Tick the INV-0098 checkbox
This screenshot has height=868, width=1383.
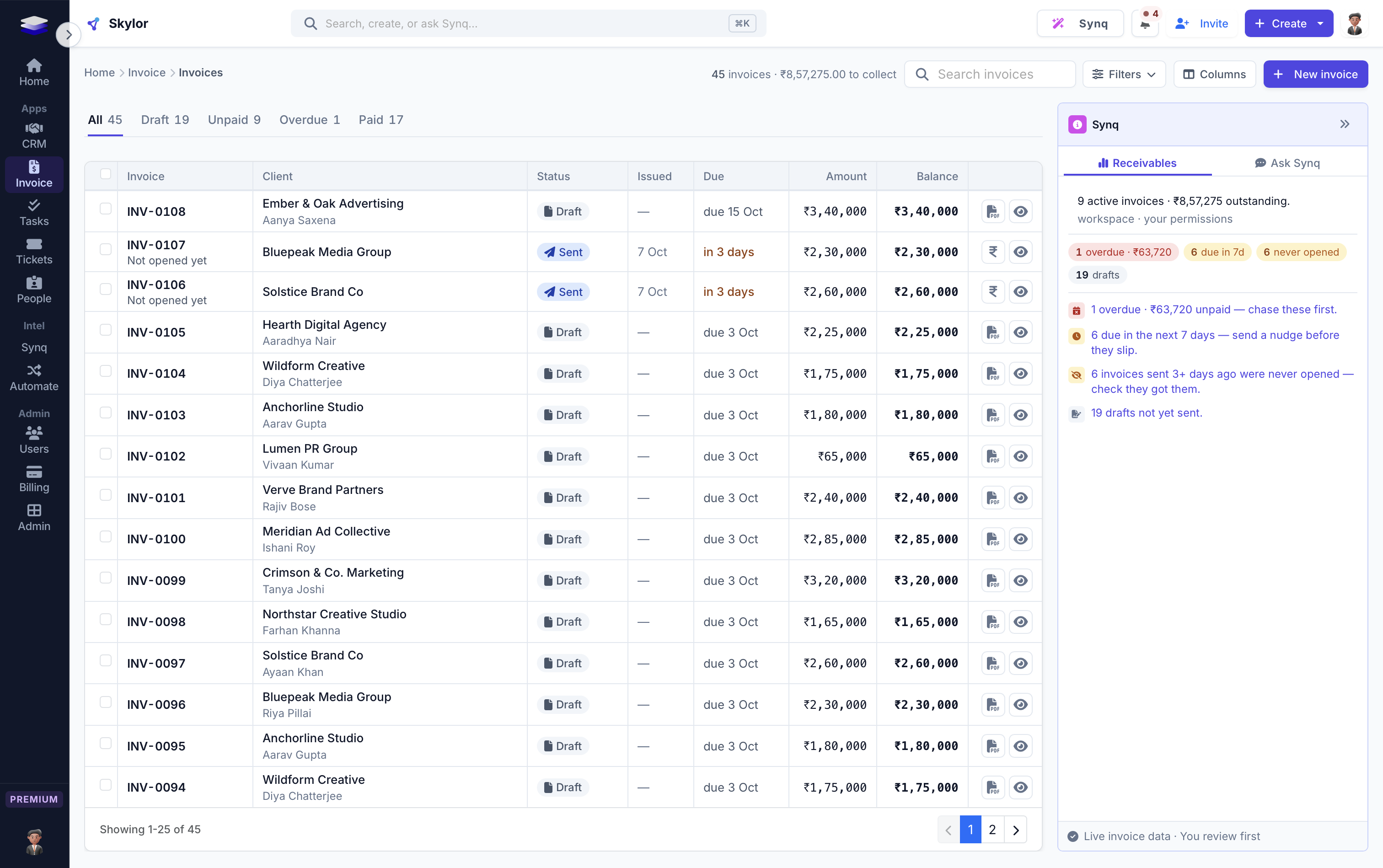tap(105, 619)
